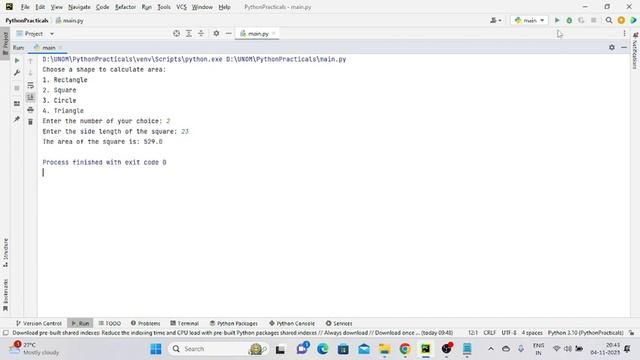Click the Windows Start button
The height and width of the screenshot is (360, 640).
156,349
